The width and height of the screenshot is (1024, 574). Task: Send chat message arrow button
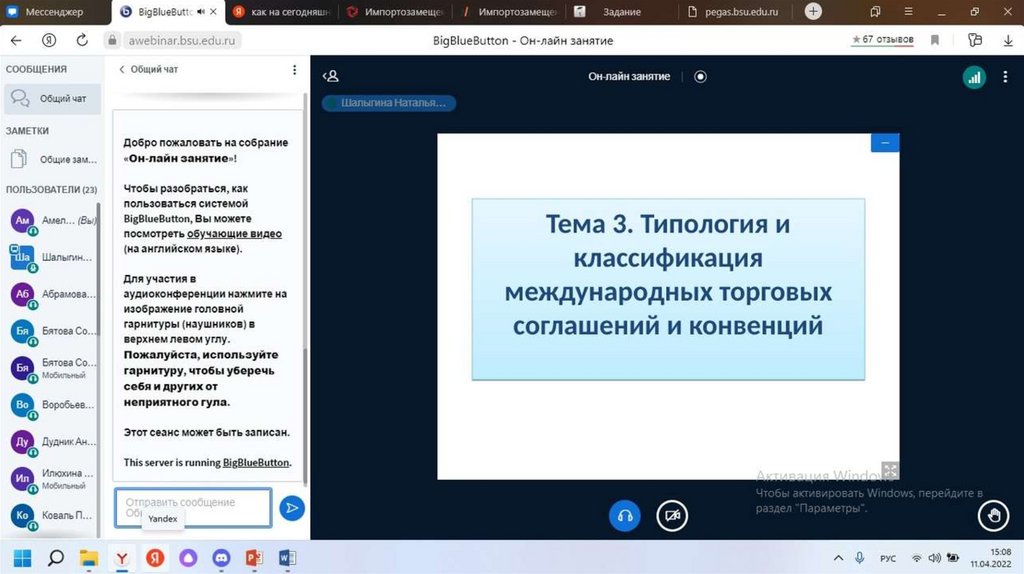[292, 508]
